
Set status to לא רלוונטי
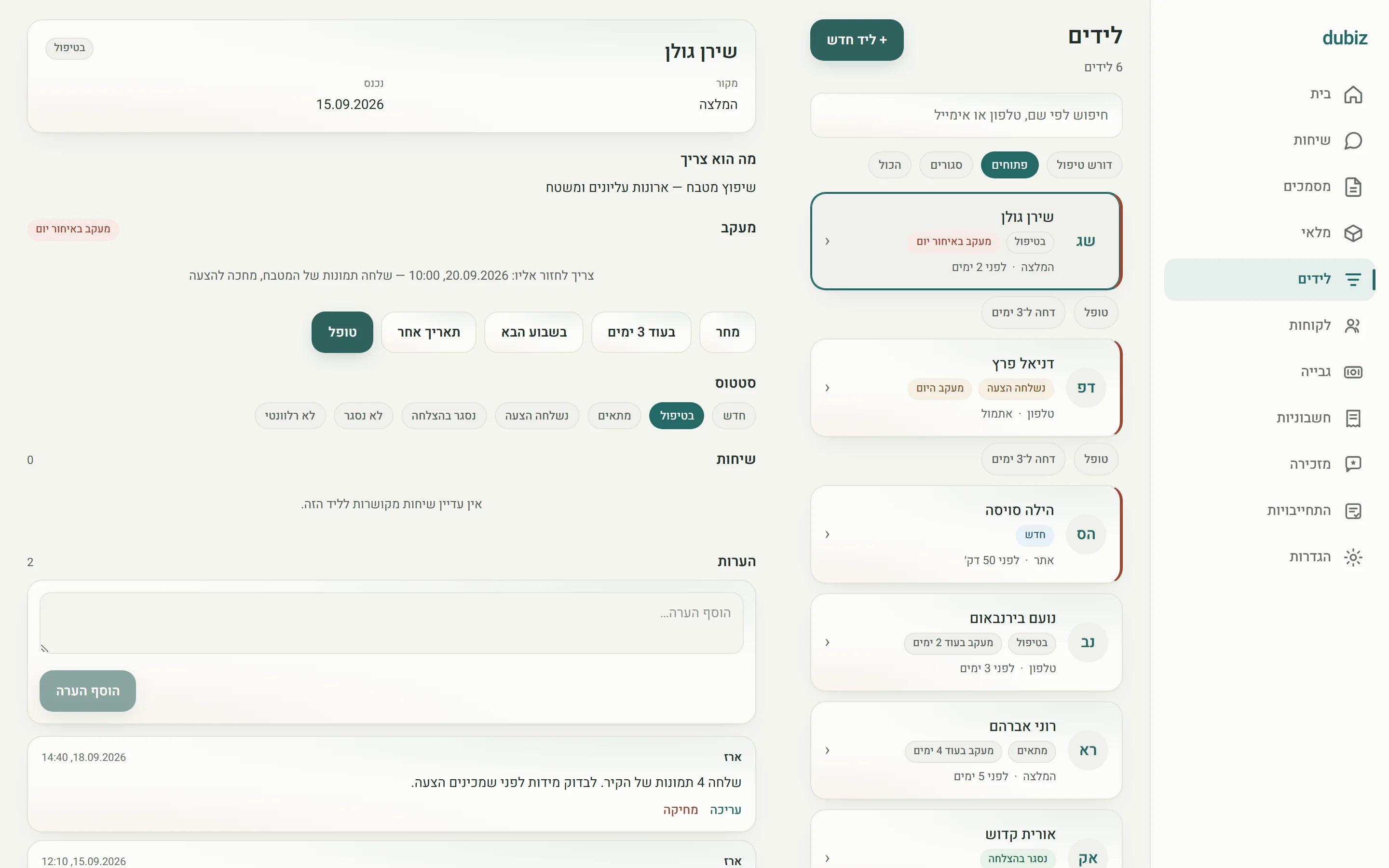pyautogui.click(x=290, y=416)
